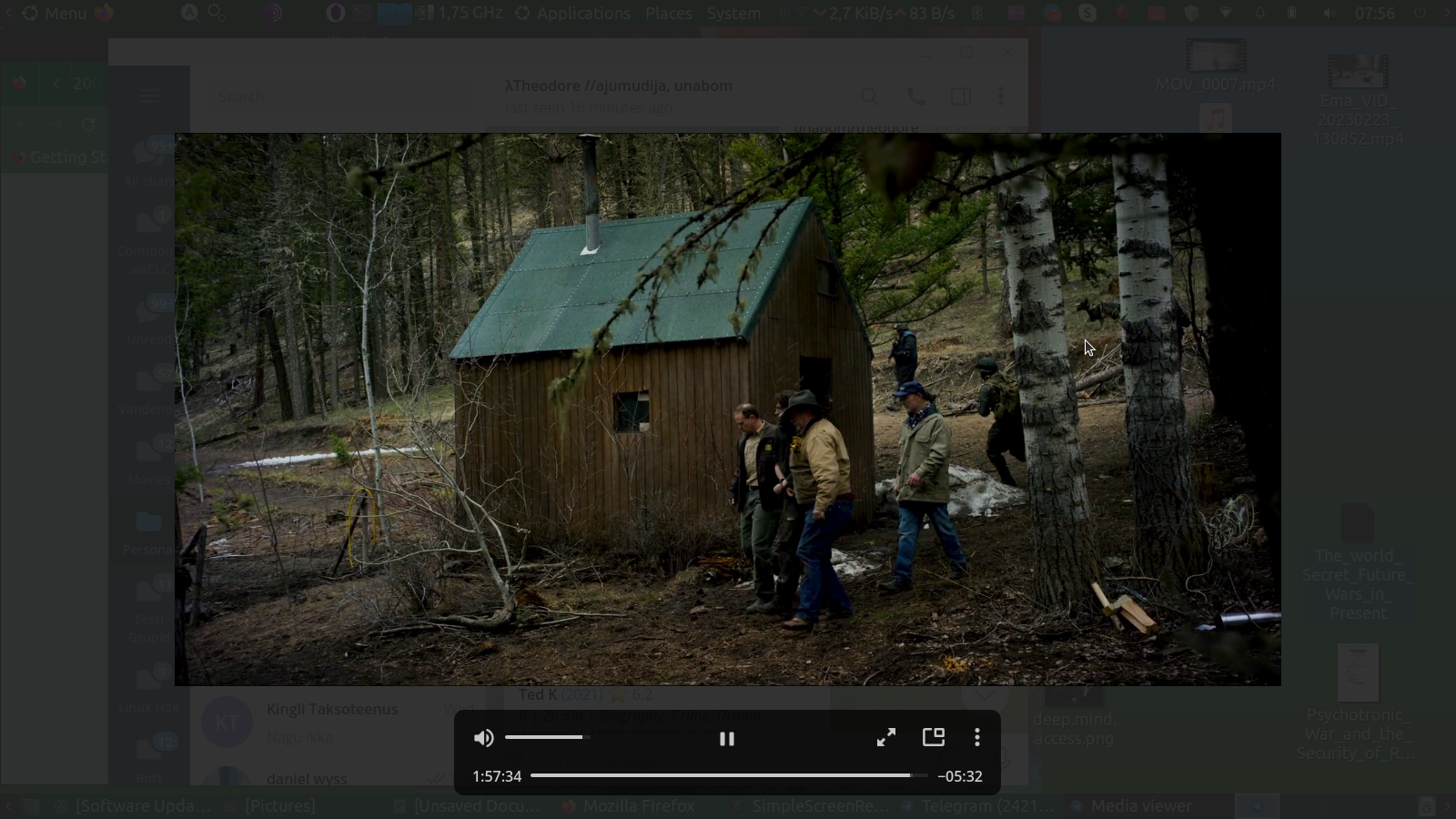Screen dimensions: 1456x819
Task: Open the battery indicator in the tray
Action: point(1292,13)
